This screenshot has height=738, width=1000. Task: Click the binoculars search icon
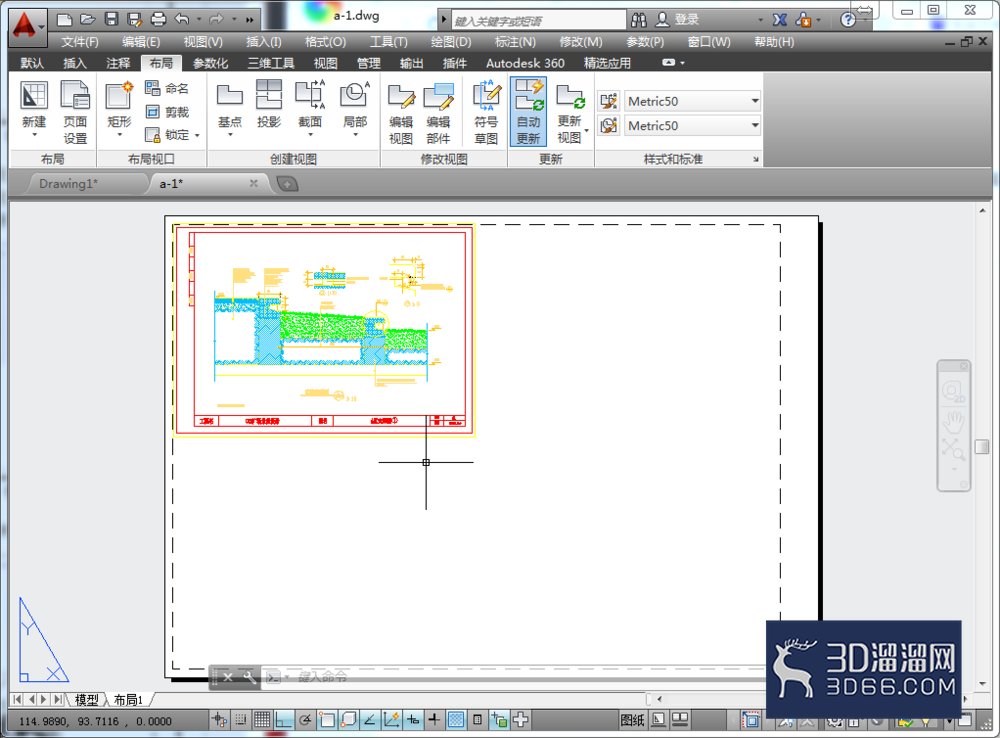[x=638, y=20]
